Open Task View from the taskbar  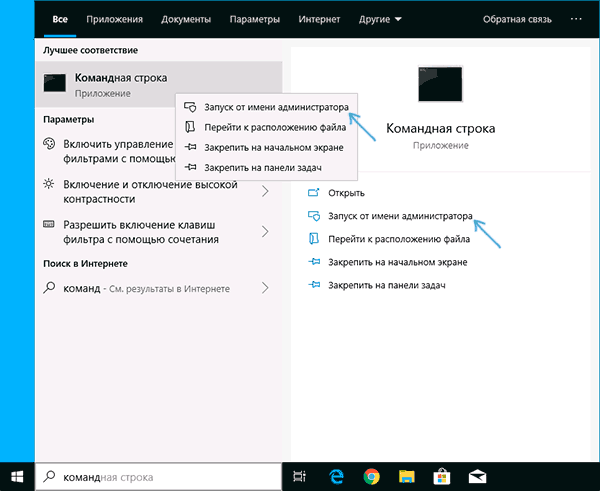300,476
